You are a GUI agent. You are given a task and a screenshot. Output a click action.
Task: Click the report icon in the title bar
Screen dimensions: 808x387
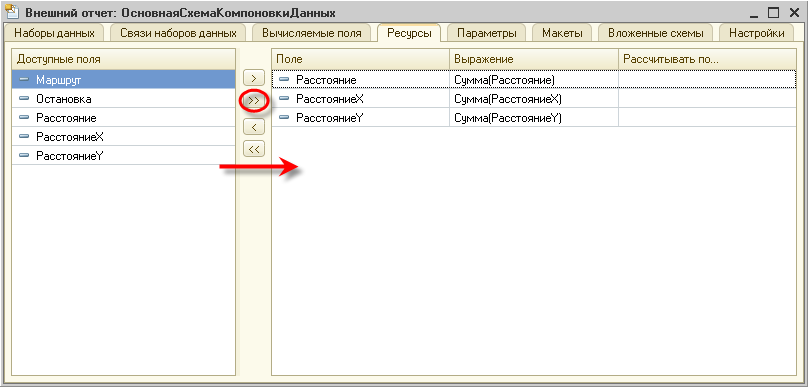point(13,11)
